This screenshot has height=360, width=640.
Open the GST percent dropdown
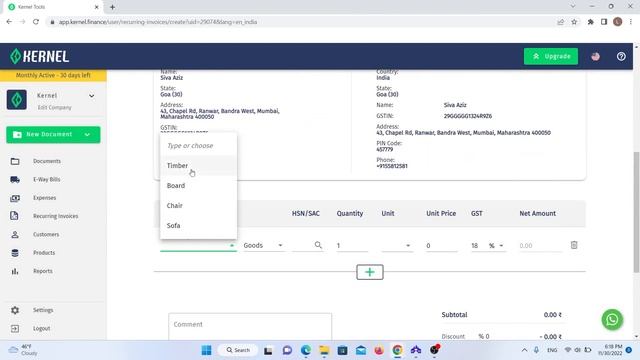click(x=497, y=245)
